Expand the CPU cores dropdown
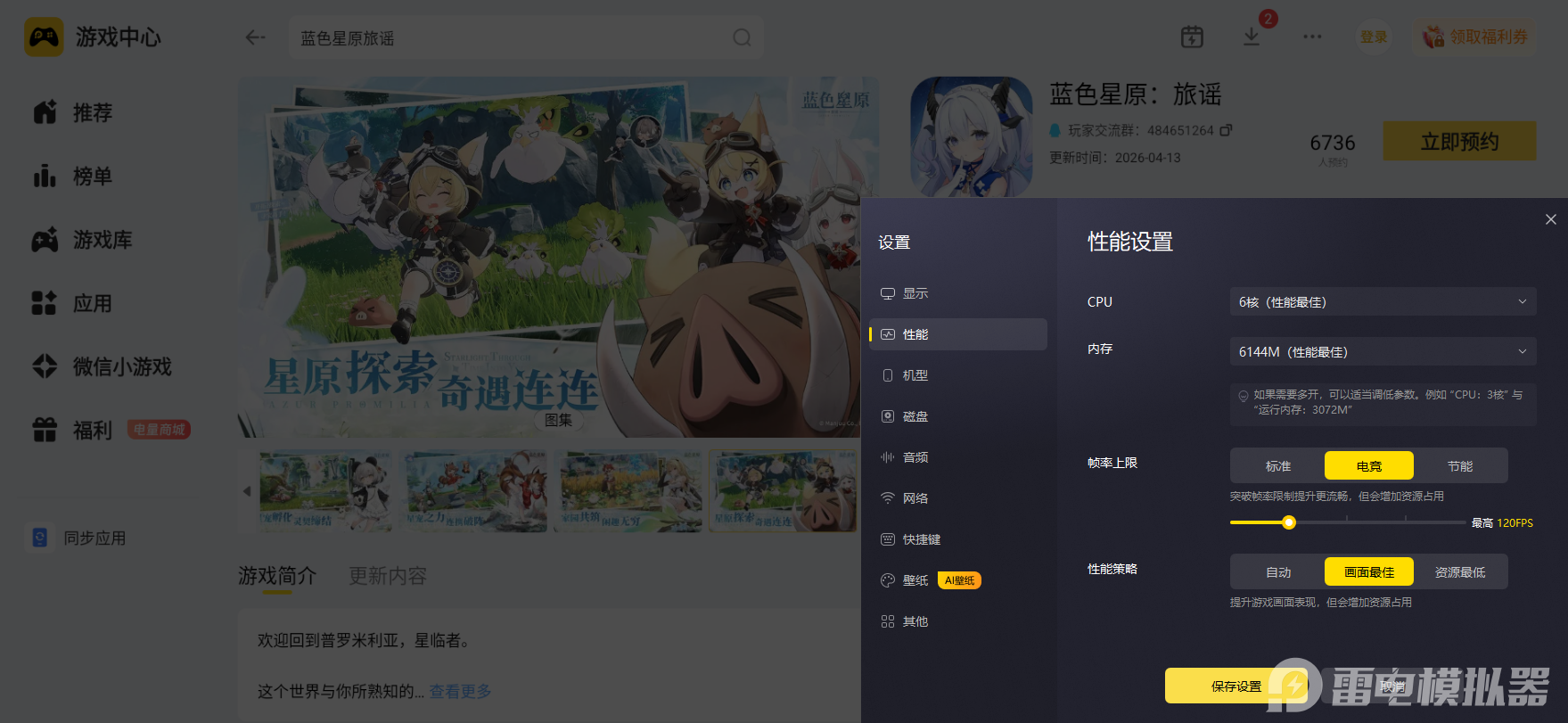The width and height of the screenshot is (1568, 723). (x=1383, y=301)
